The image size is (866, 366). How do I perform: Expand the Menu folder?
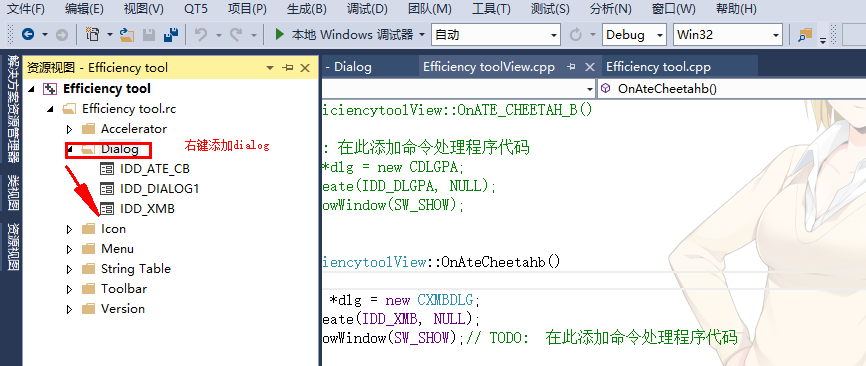pyautogui.click(x=70, y=249)
